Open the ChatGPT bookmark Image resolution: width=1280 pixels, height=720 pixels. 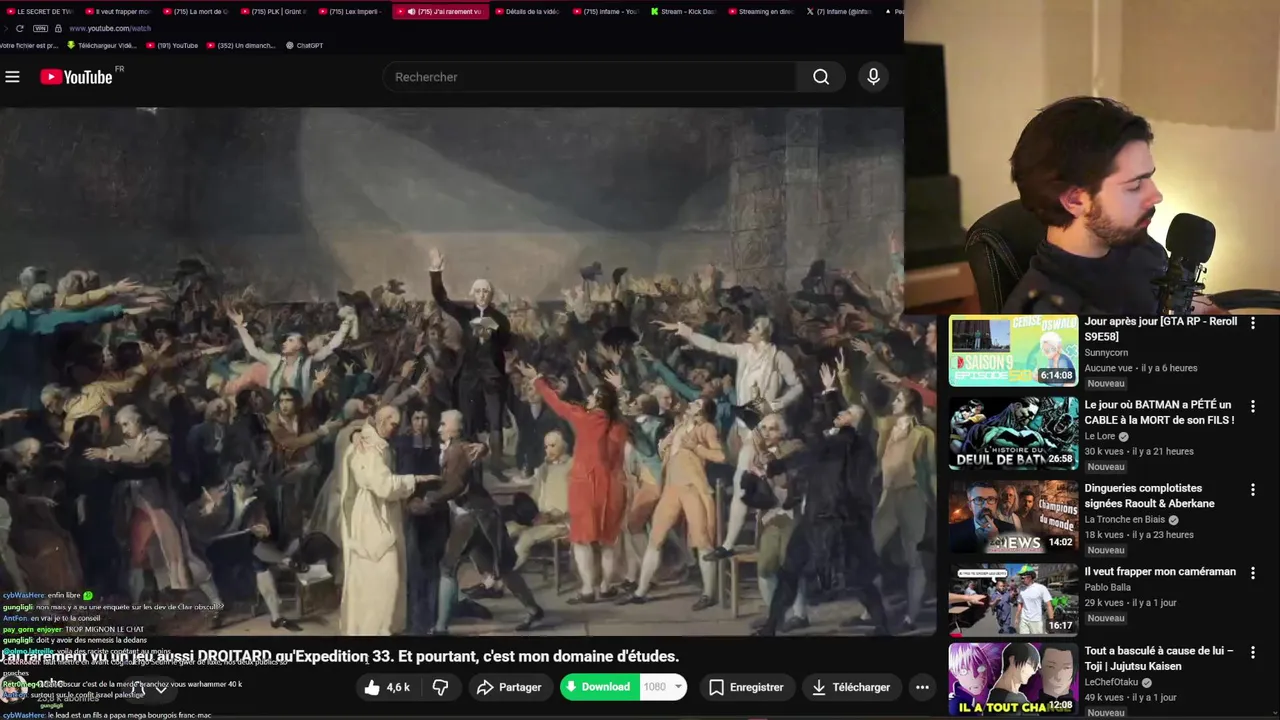[x=304, y=45]
